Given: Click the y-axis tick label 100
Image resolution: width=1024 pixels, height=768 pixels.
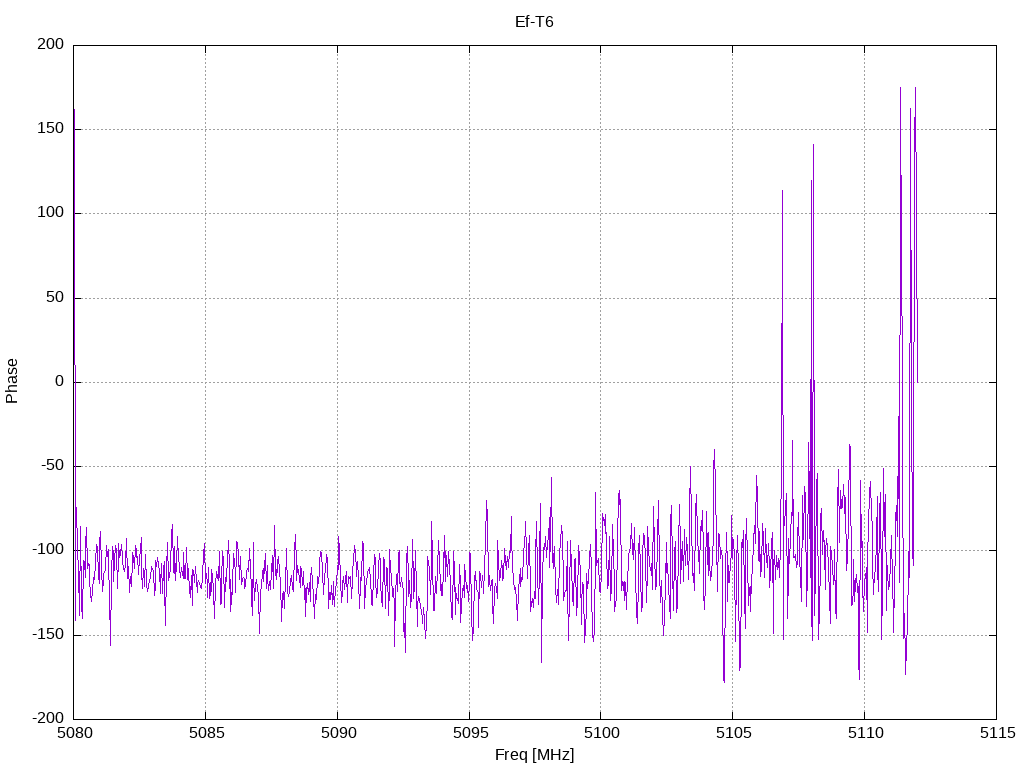Looking at the screenshot, I should point(51,213).
